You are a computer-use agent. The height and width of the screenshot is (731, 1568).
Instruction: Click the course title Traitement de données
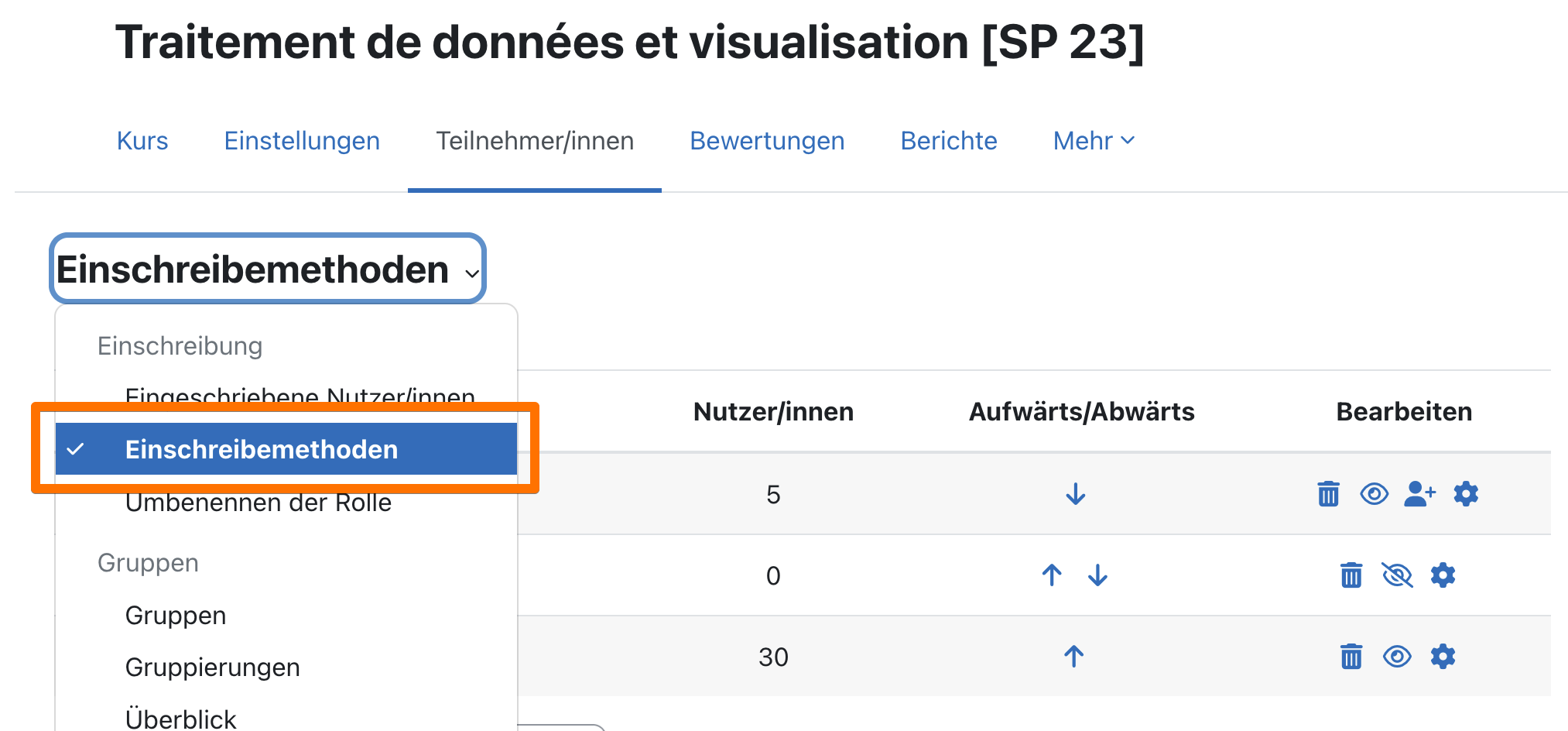click(x=629, y=42)
